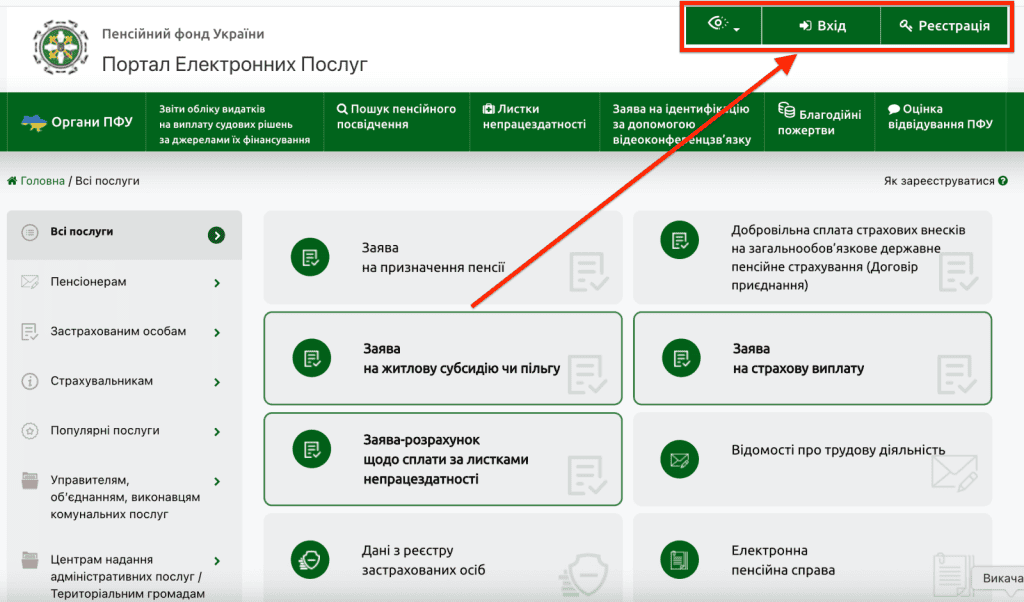Select the Застрахованим особам sidebar label
The width and height of the screenshot is (1024, 602).
pyautogui.click(x=118, y=332)
